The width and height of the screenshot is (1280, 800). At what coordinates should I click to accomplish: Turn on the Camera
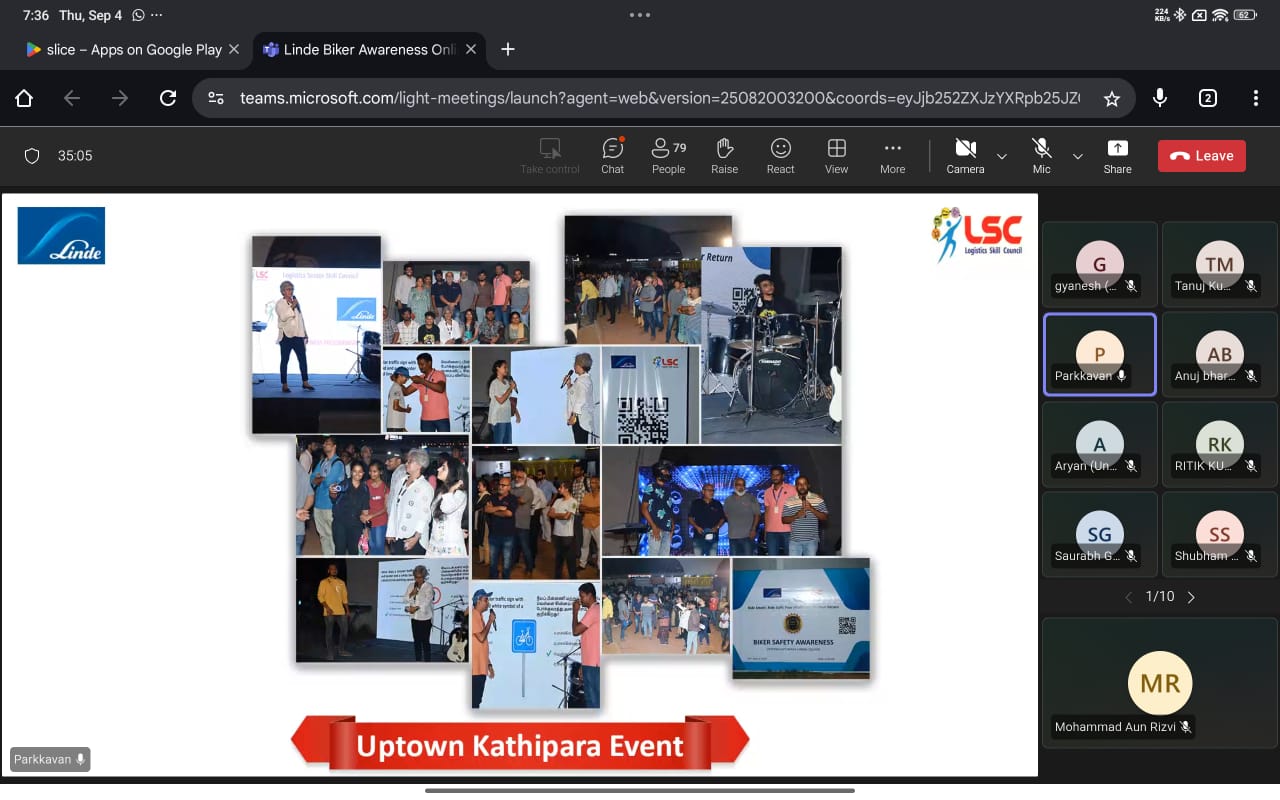(965, 155)
